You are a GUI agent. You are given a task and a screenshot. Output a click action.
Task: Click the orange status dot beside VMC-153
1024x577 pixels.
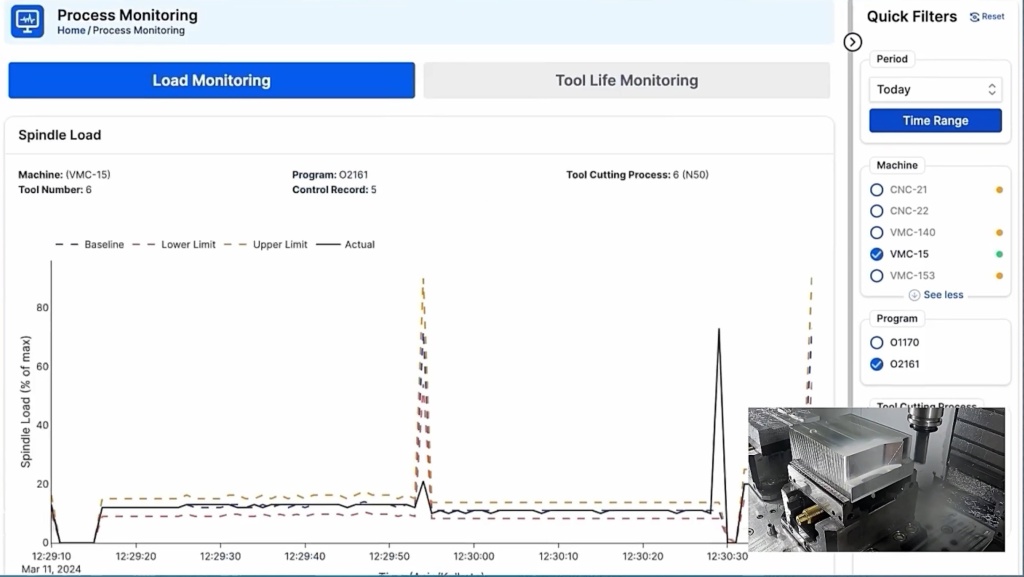999,276
